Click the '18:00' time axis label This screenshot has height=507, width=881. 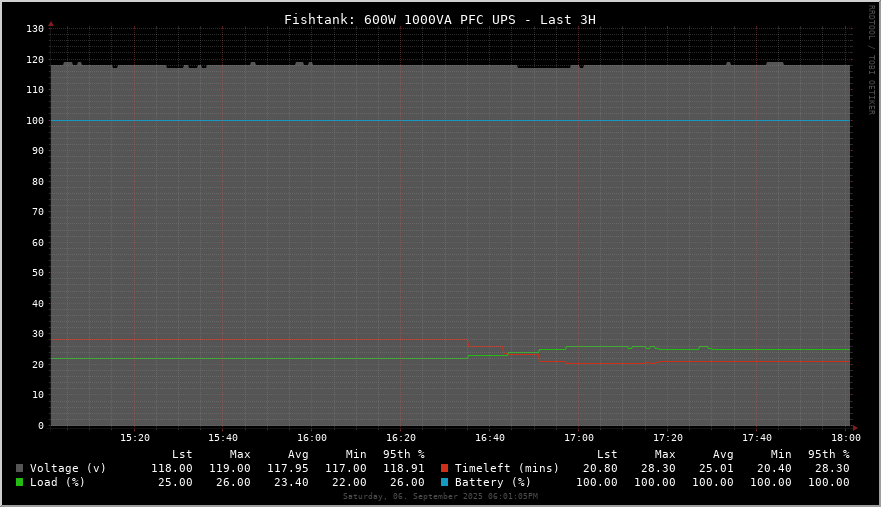pyautogui.click(x=846, y=438)
